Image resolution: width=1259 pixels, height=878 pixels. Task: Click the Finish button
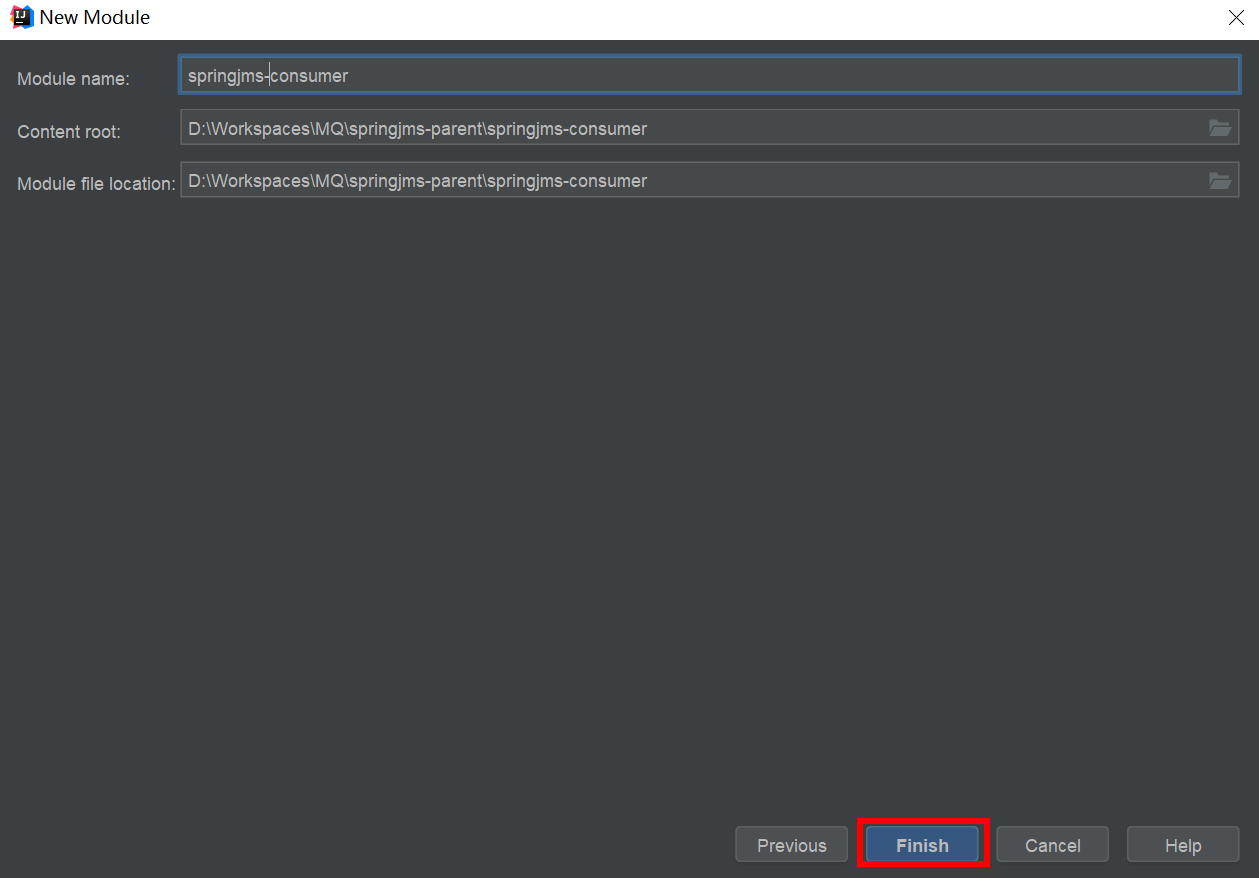pyautogui.click(x=922, y=844)
